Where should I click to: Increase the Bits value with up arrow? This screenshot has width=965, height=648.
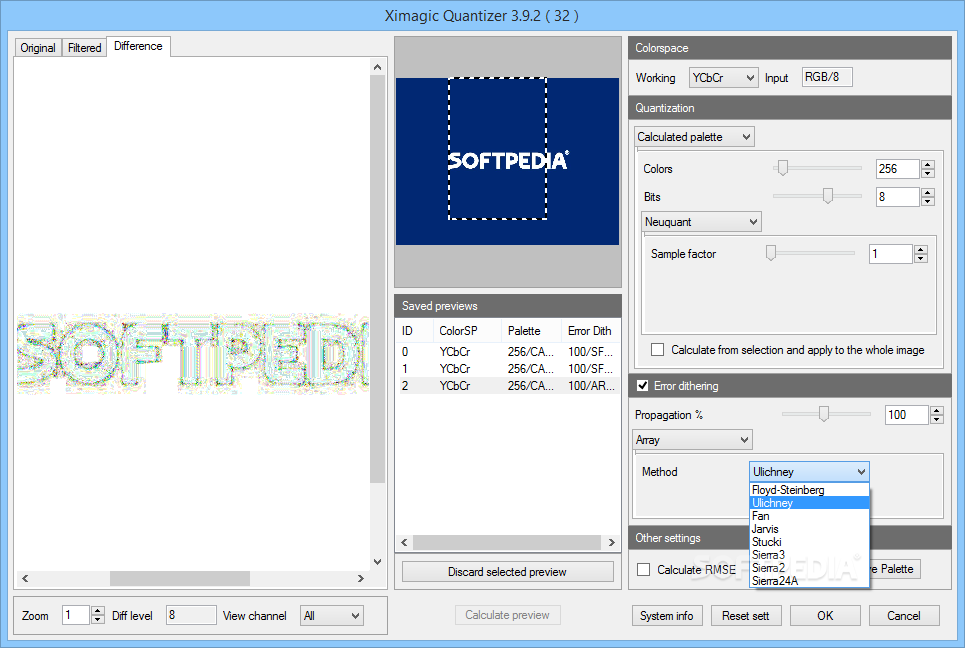(928, 192)
